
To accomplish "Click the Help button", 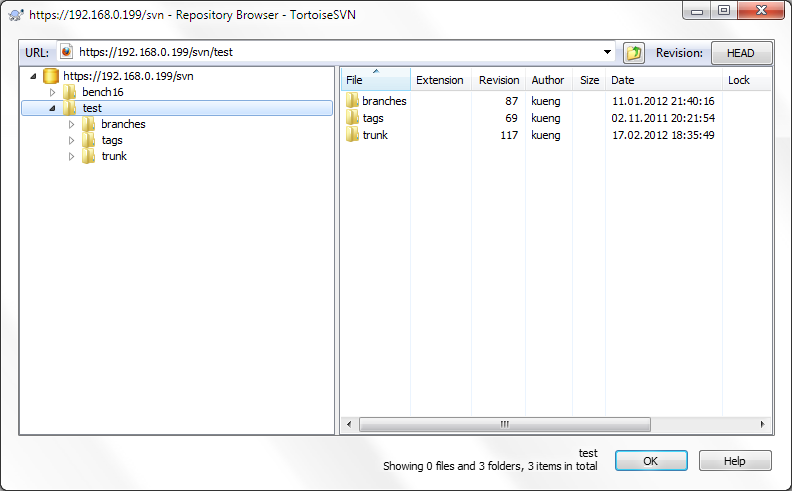I will (x=735, y=461).
